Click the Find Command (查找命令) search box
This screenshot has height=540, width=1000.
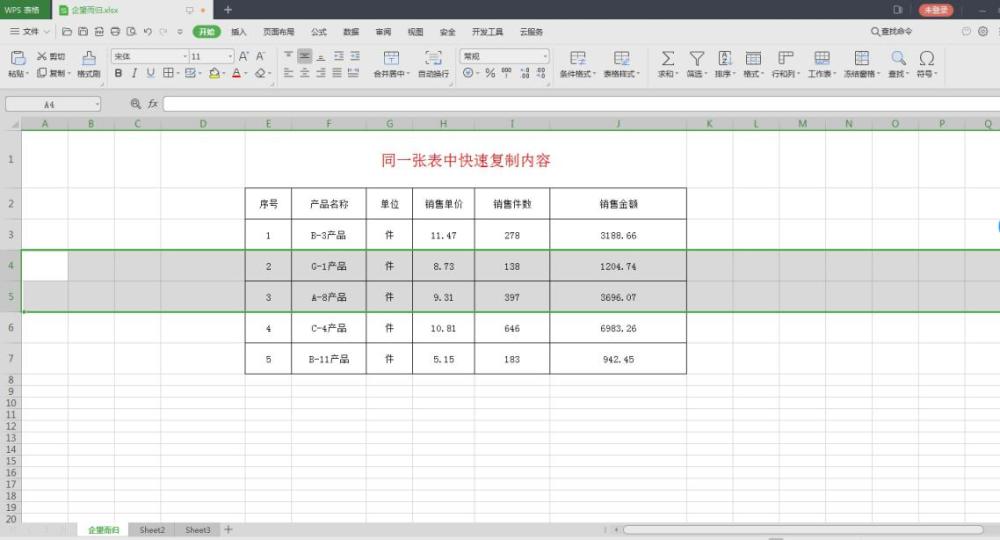click(892, 31)
